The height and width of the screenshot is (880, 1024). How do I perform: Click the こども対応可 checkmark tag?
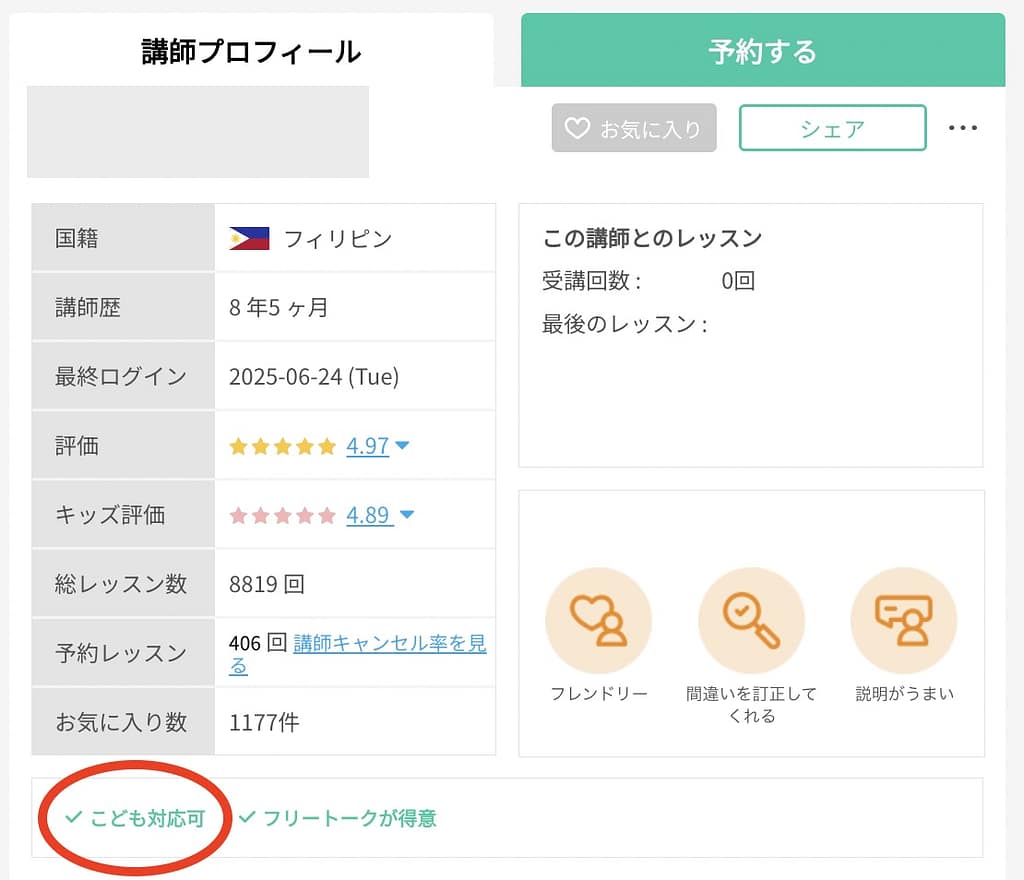pos(135,818)
